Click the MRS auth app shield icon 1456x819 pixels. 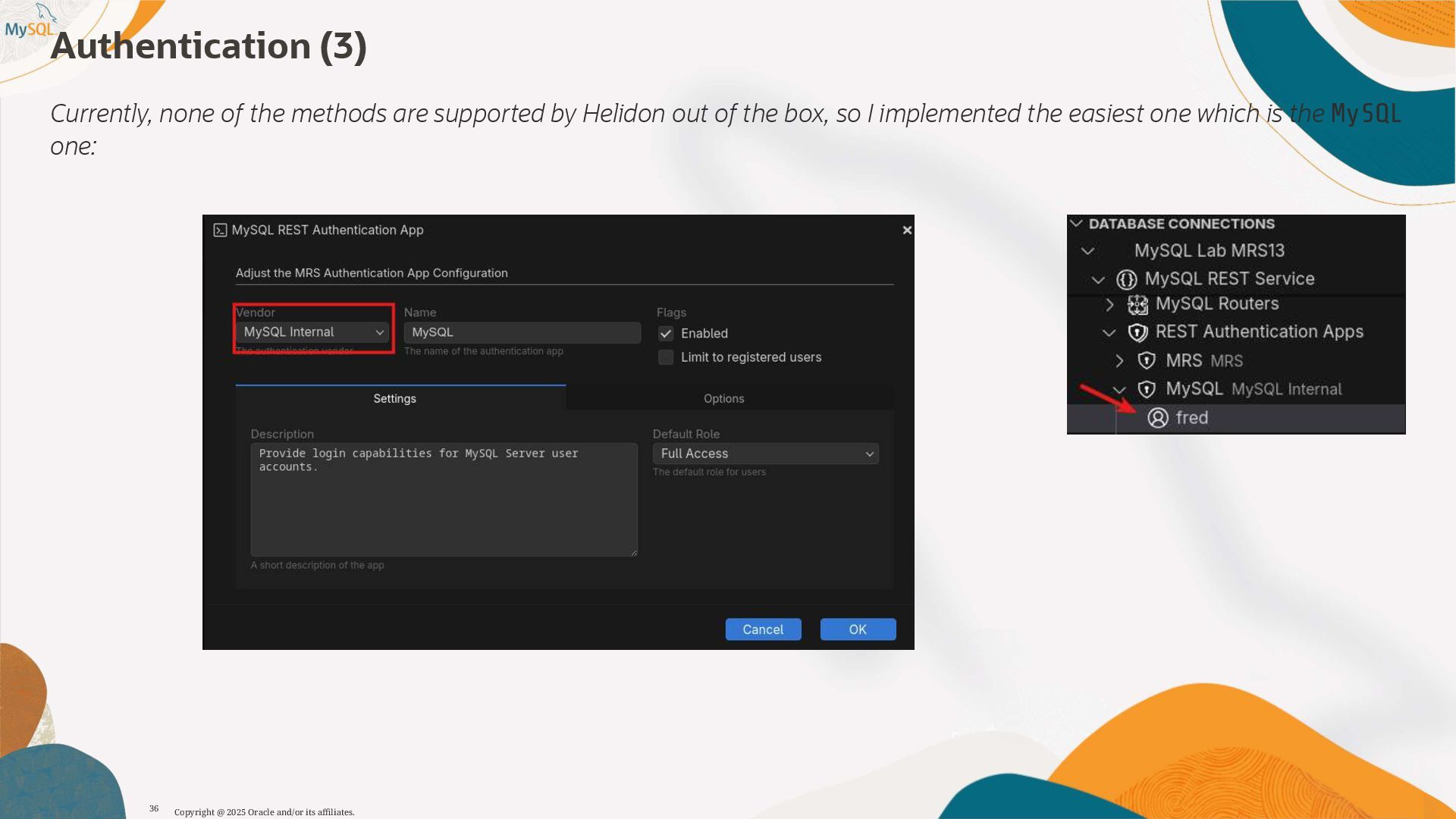1147,361
